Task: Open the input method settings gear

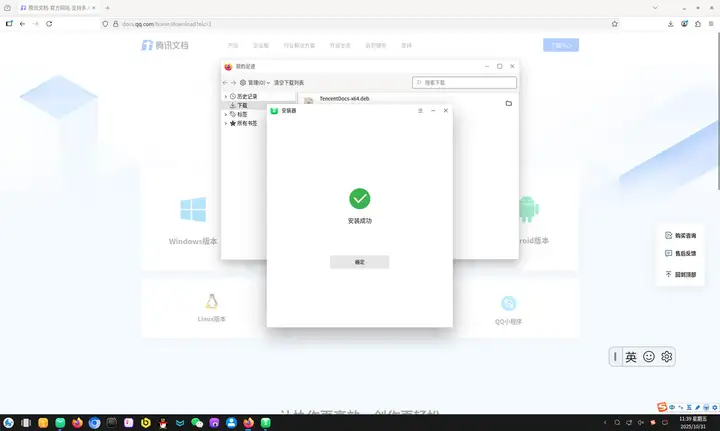Action: (667, 357)
